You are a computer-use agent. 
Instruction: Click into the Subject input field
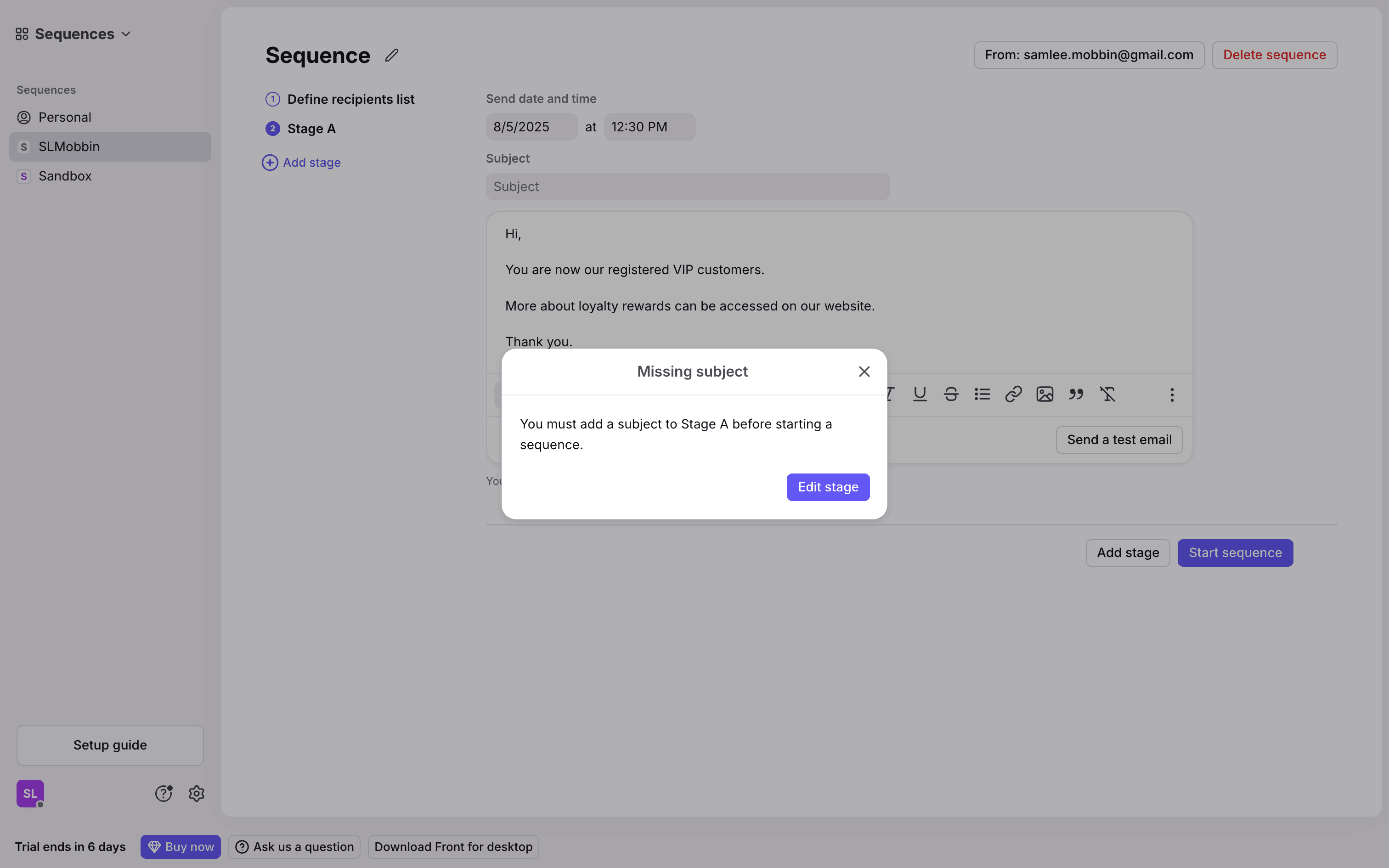[687, 186]
